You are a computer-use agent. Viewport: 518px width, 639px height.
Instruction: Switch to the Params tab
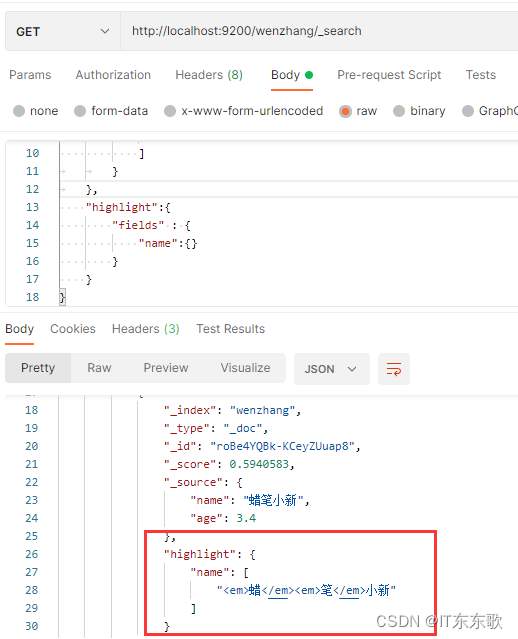pyautogui.click(x=30, y=75)
